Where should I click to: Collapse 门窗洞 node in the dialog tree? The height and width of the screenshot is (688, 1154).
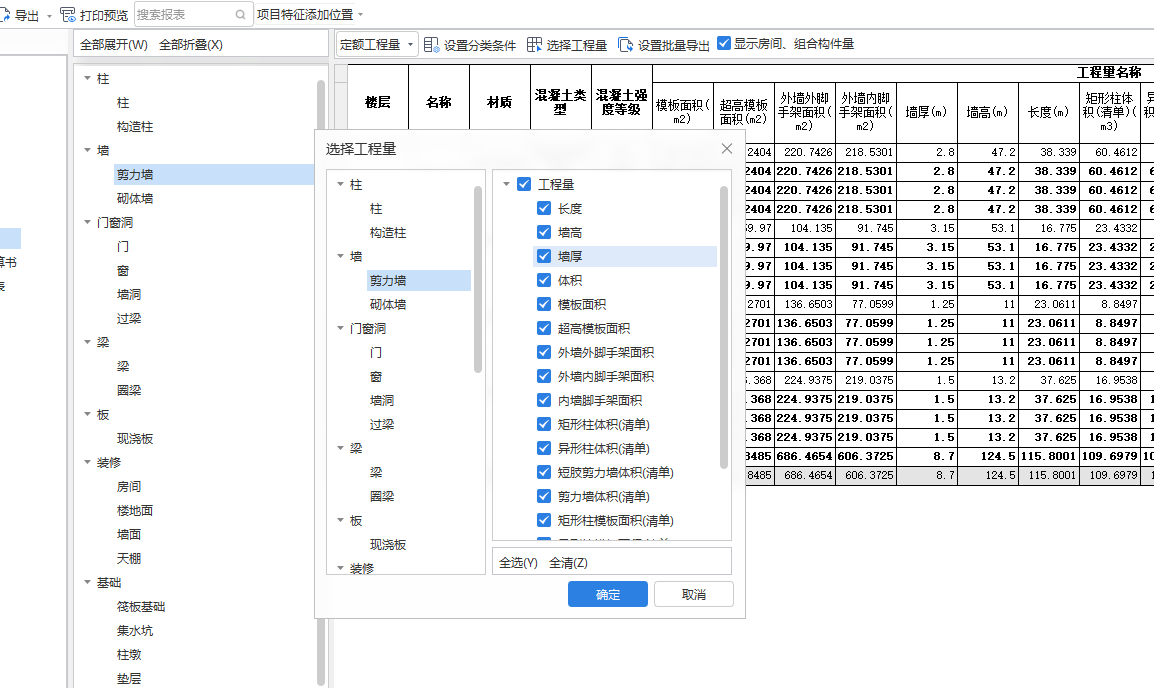341,328
